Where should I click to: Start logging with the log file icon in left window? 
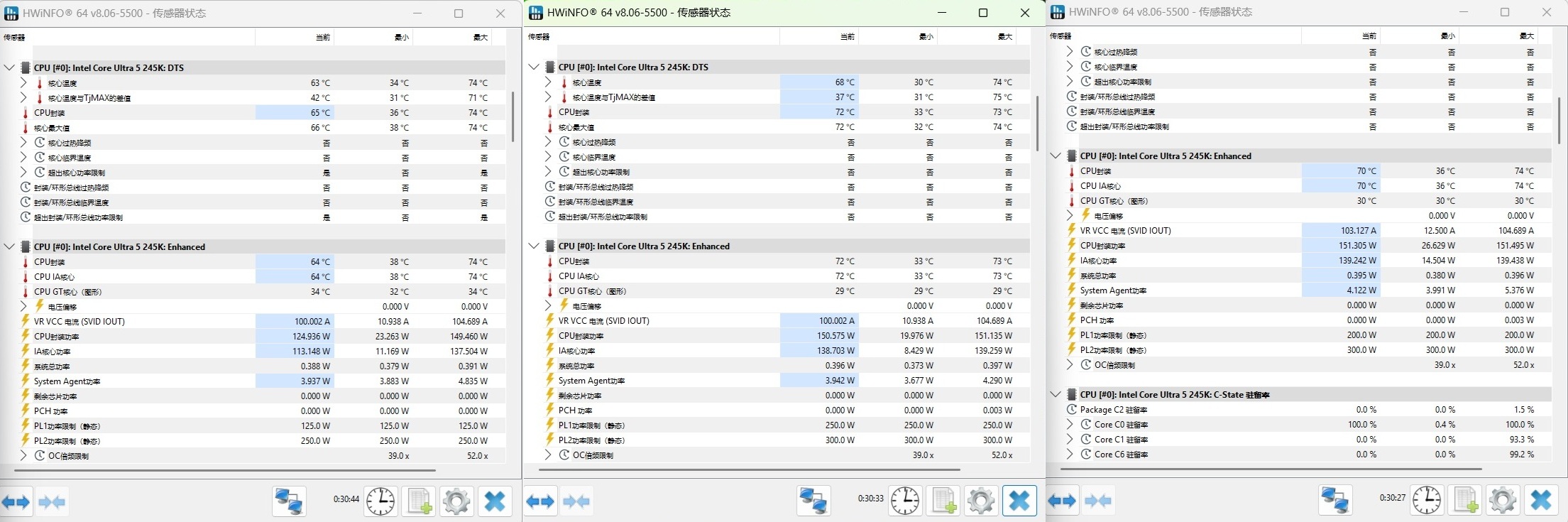click(x=418, y=501)
